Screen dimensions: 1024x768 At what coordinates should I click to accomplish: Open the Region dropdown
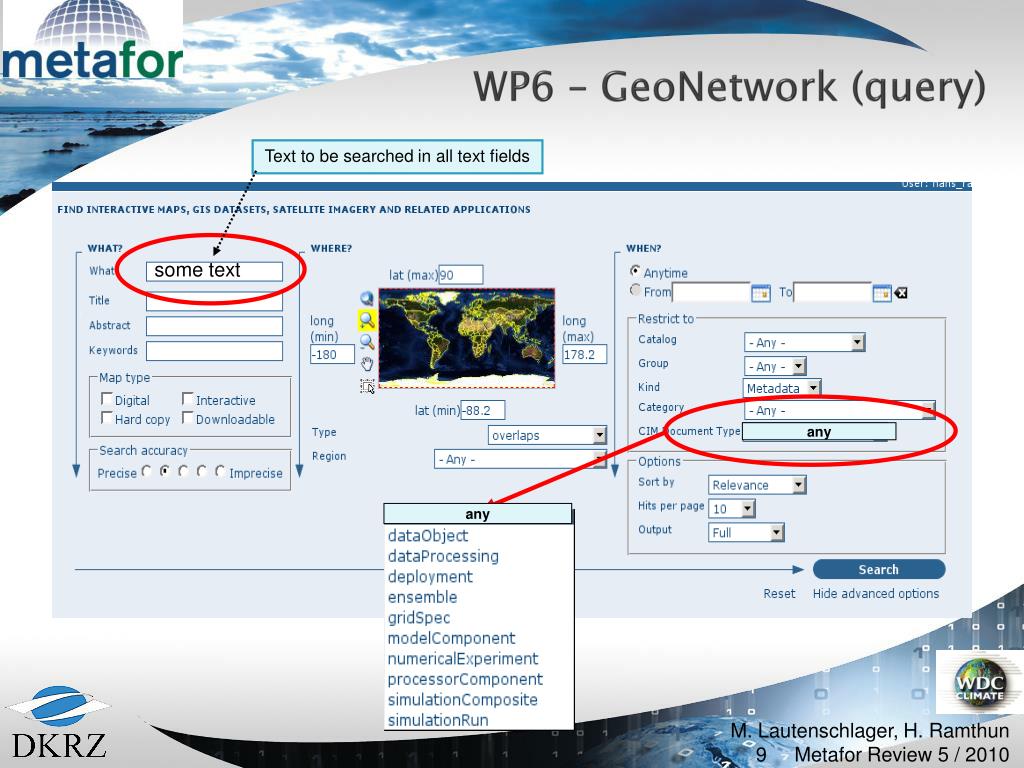click(520, 459)
